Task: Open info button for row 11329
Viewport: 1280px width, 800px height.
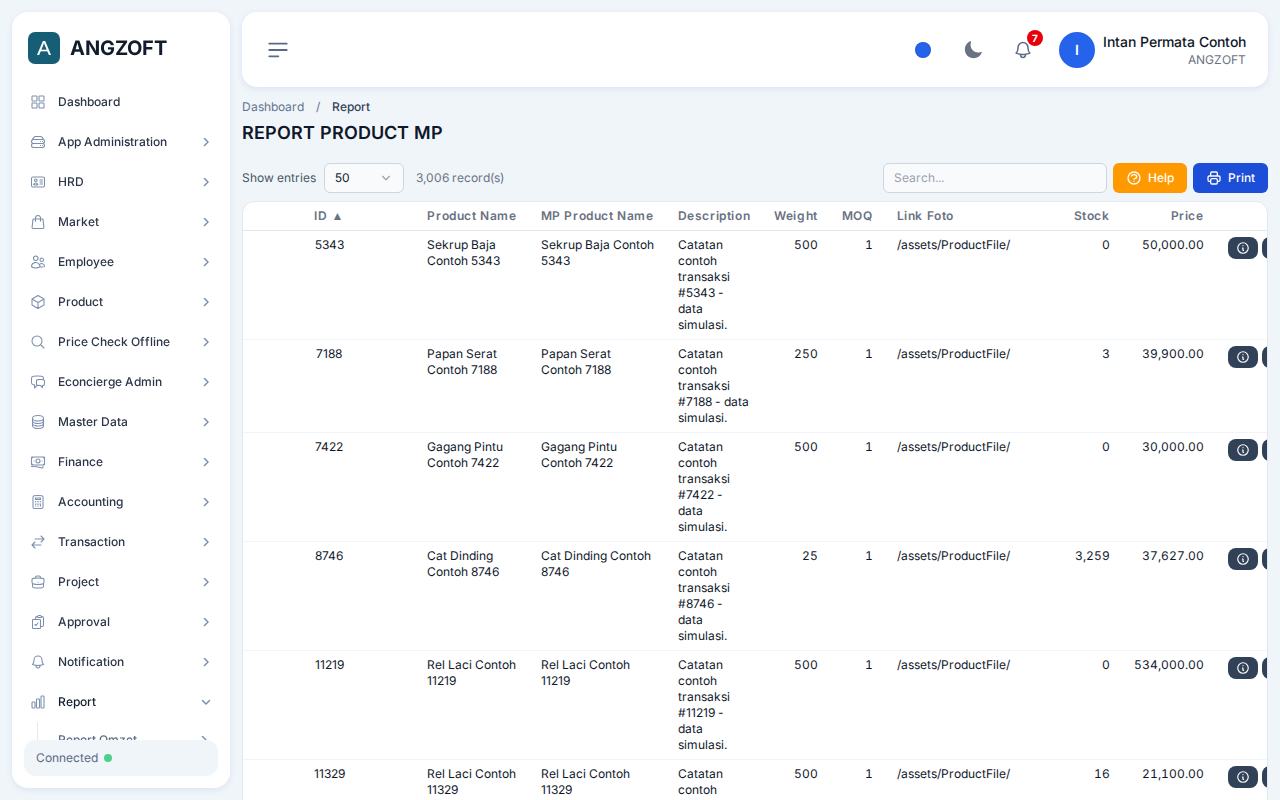Action: (x=1243, y=777)
